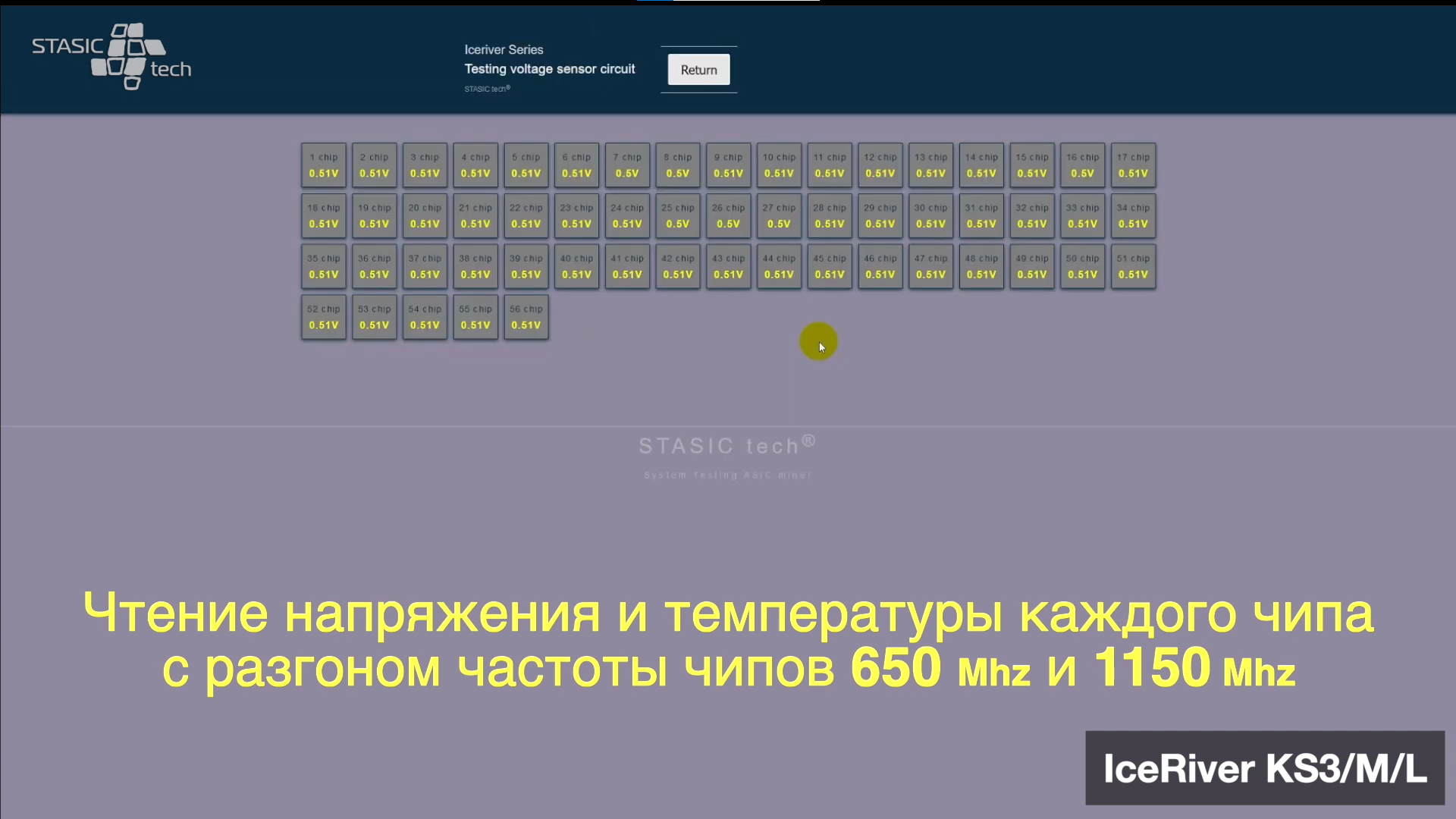Click the 12 chip tile
The height and width of the screenshot is (819, 1456).
(x=880, y=165)
